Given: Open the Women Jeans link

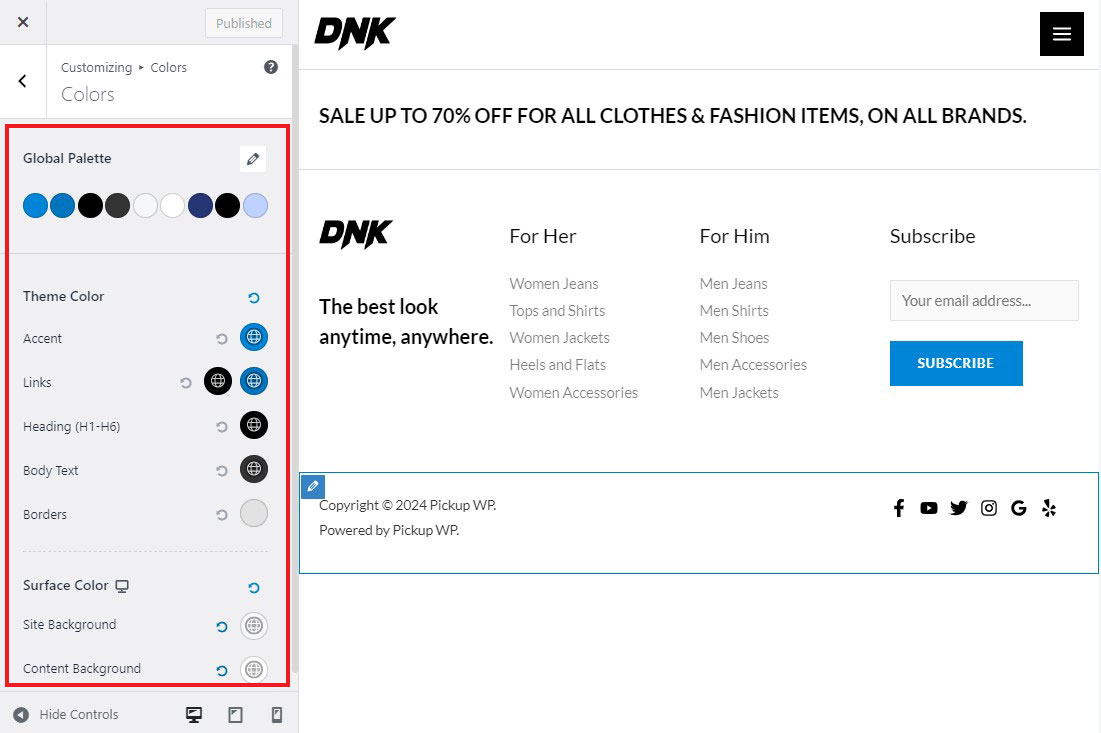Looking at the screenshot, I should click(x=554, y=284).
